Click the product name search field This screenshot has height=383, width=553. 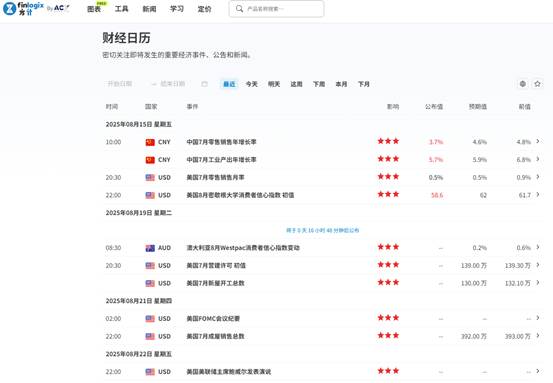click(276, 9)
